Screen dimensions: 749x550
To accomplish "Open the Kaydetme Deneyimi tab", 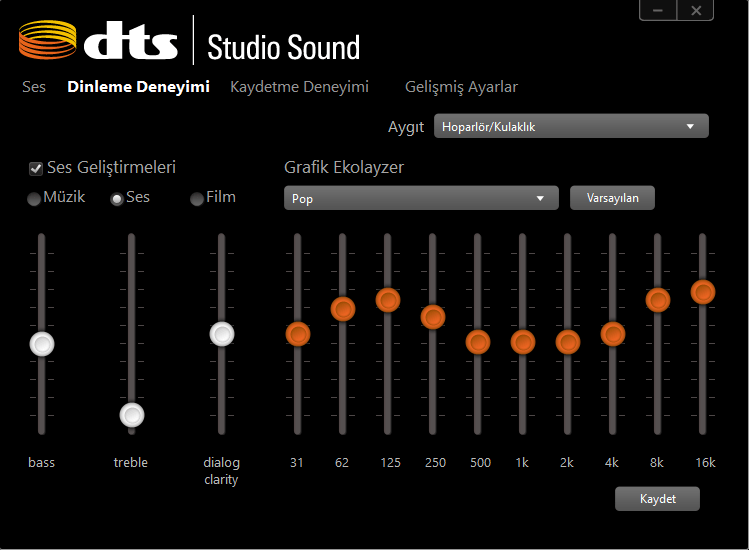I will [300, 87].
